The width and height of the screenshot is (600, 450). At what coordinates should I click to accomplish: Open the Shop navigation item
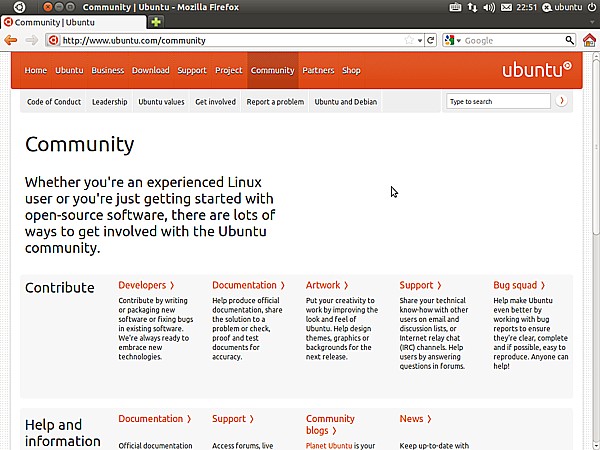pyautogui.click(x=351, y=70)
